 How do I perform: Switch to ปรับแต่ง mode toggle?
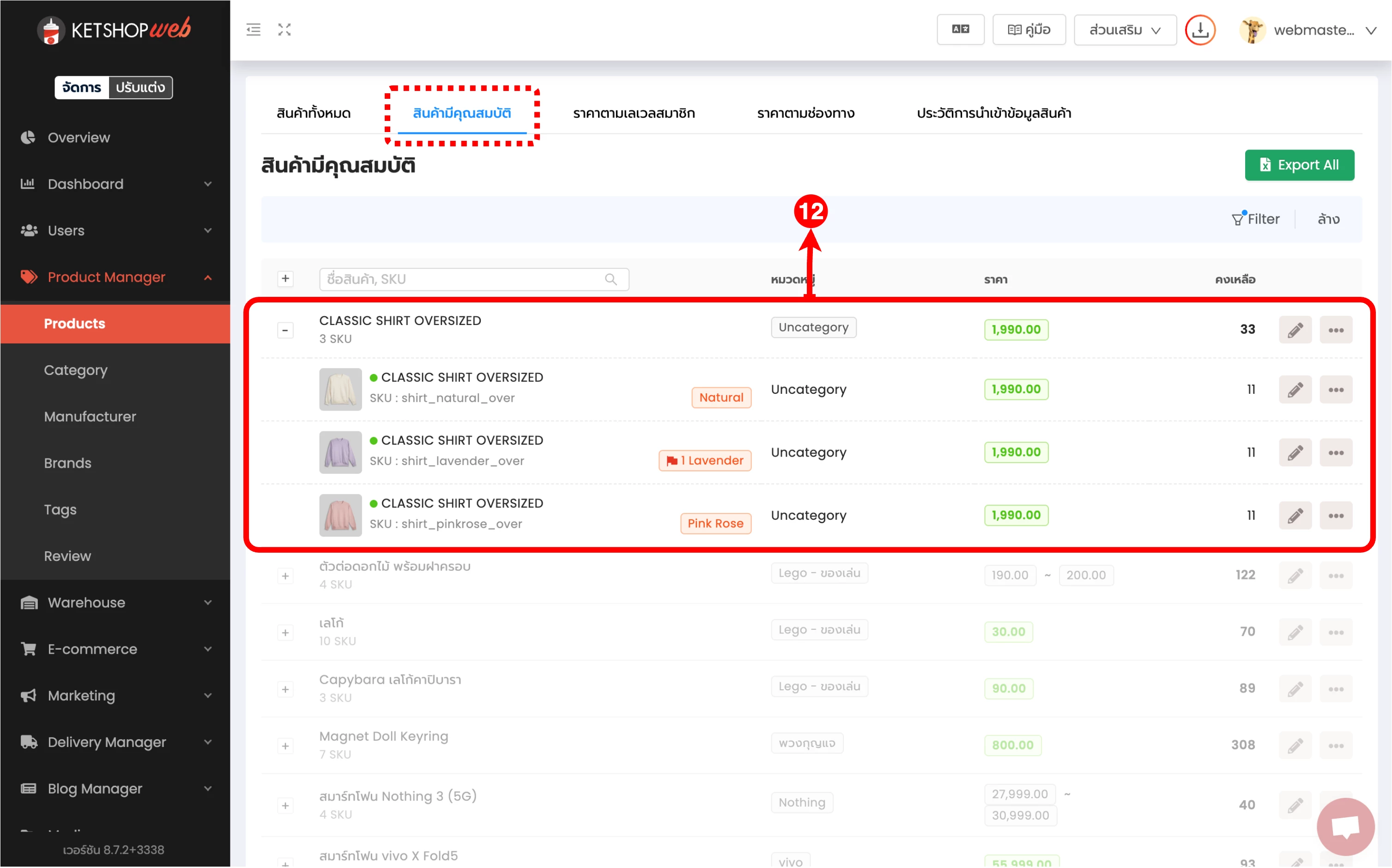(x=140, y=87)
